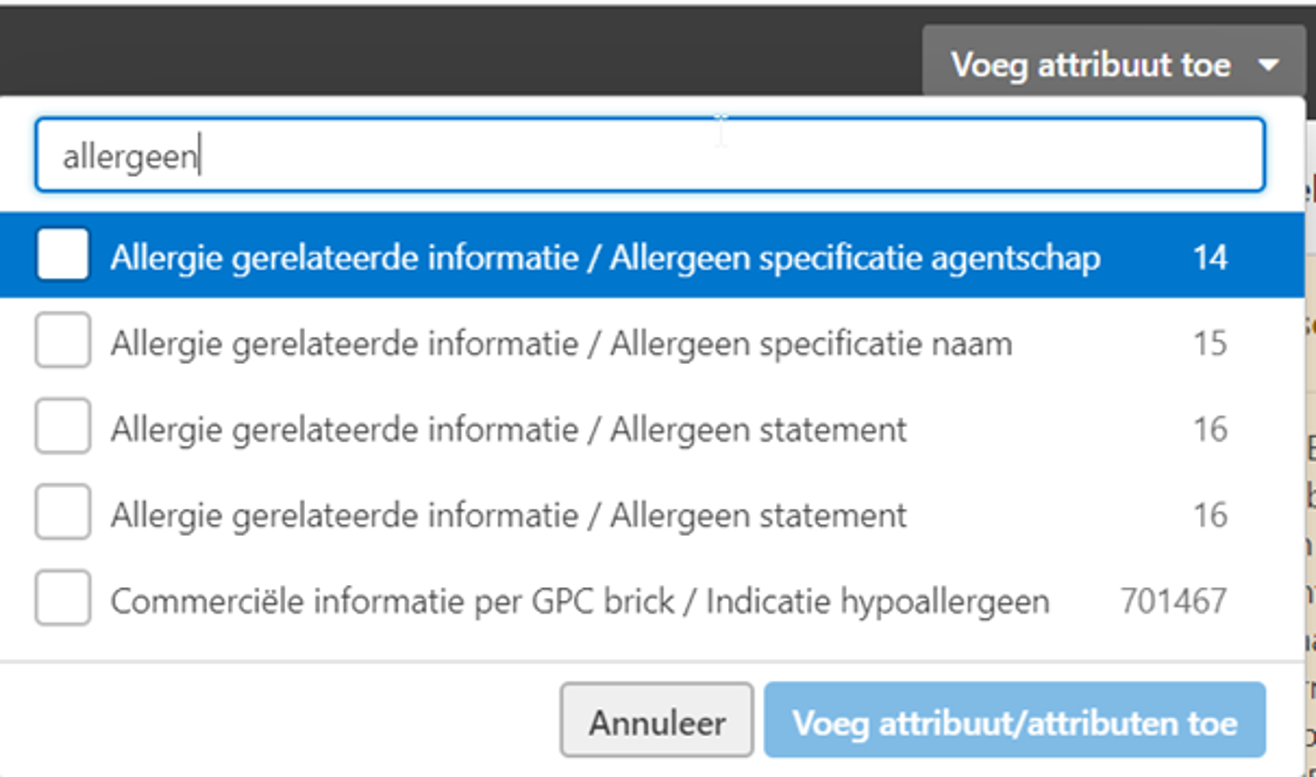Click the number 16 on the first statement row
This screenshot has width=1316, height=777.
(1209, 430)
